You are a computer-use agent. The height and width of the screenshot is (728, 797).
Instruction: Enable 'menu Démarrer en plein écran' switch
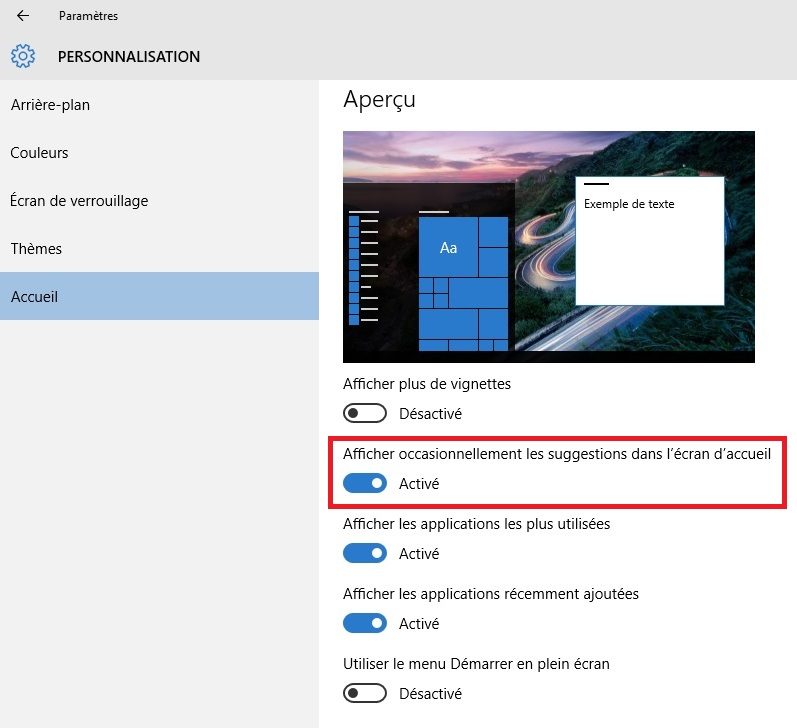coord(364,694)
